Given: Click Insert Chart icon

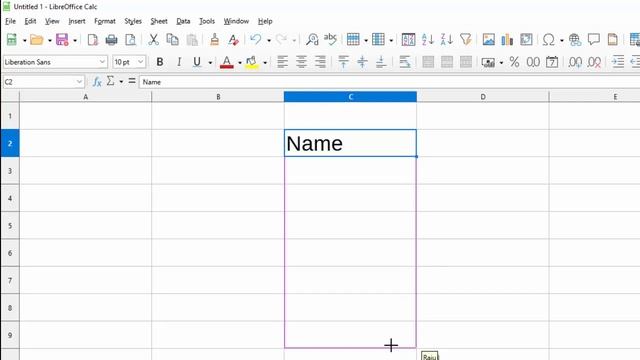Looking at the screenshot, I should (x=507, y=40).
